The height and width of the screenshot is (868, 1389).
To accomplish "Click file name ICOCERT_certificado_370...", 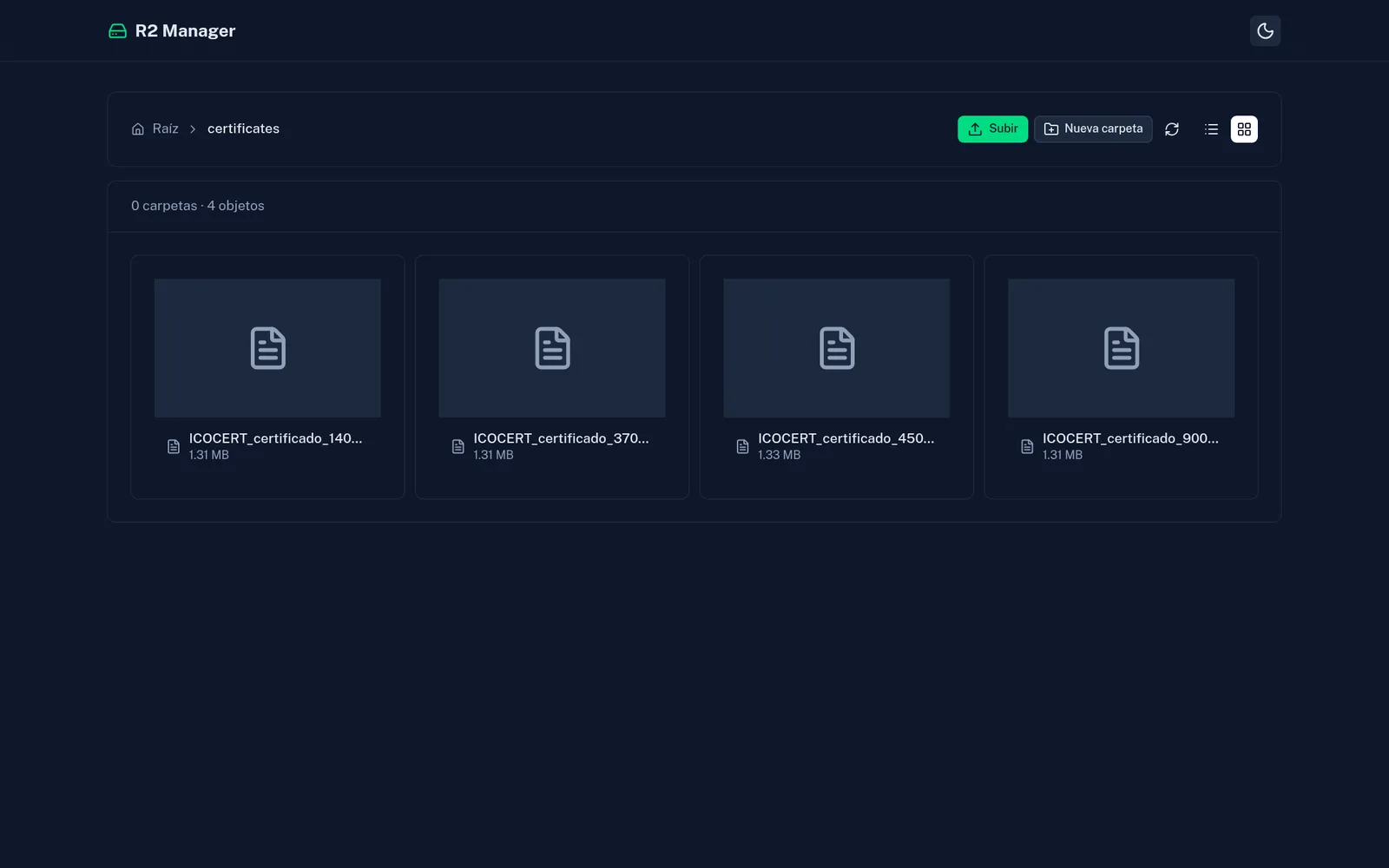I will [561, 438].
